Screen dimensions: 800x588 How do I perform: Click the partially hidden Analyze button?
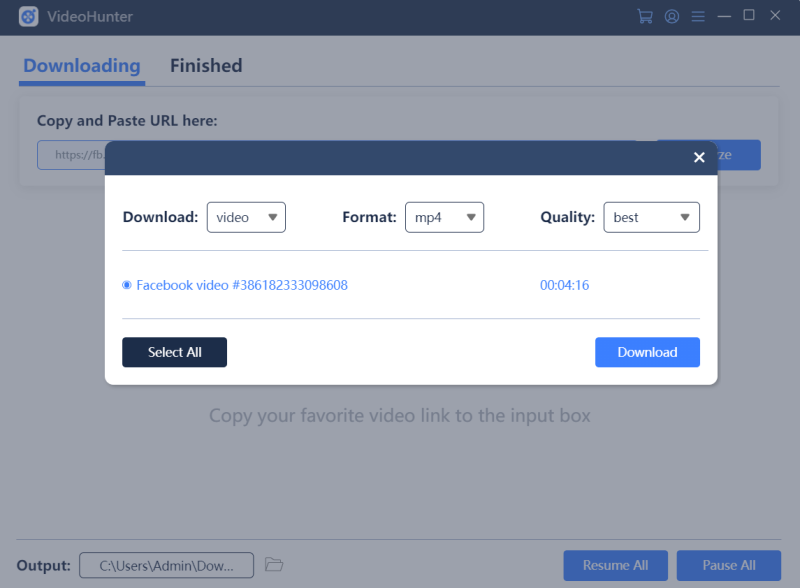(x=739, y=155)
